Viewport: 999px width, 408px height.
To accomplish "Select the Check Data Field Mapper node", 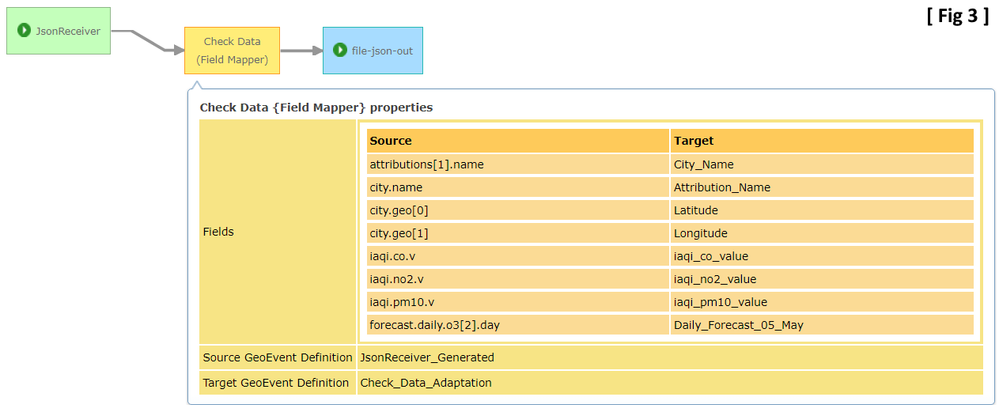I will [232, 50].
